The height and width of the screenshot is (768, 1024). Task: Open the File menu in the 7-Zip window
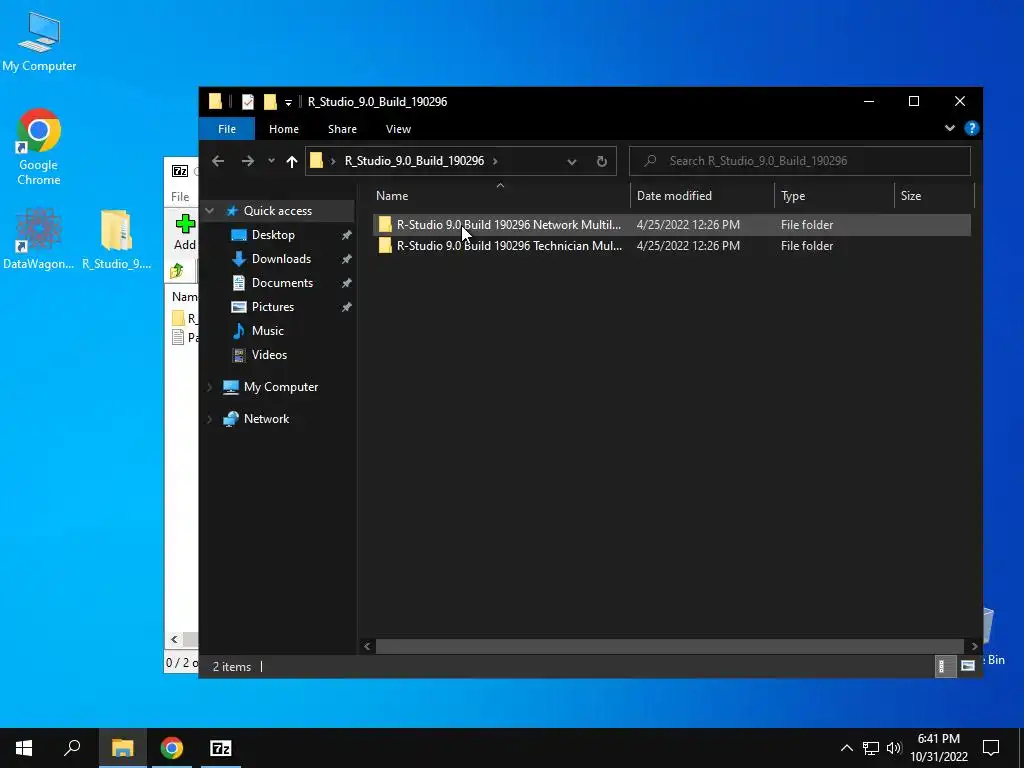[180, 197]
